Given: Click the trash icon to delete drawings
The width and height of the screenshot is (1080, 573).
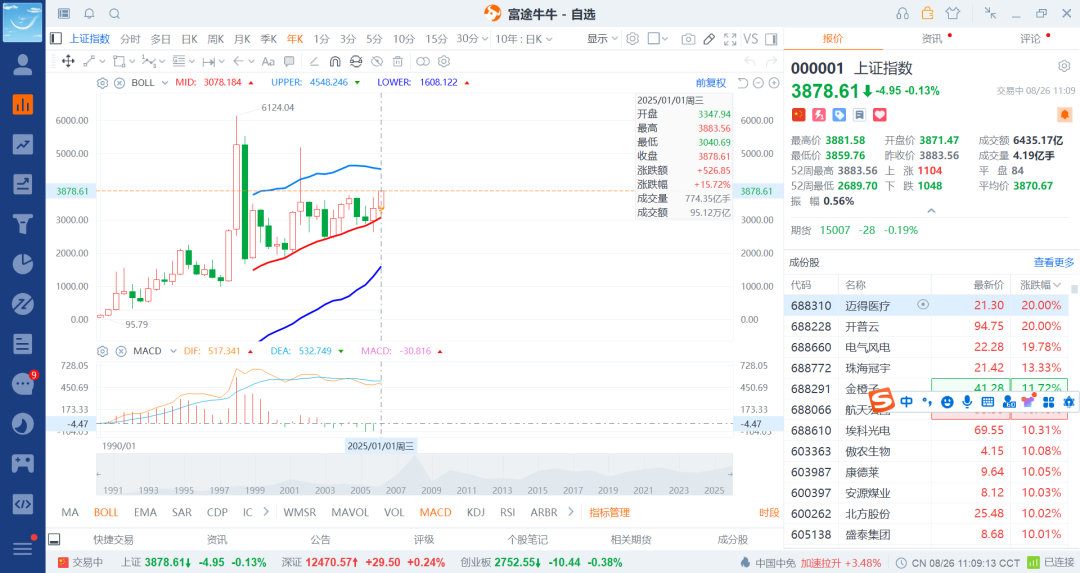Looking at the screenshot, I should click(397, 61).
